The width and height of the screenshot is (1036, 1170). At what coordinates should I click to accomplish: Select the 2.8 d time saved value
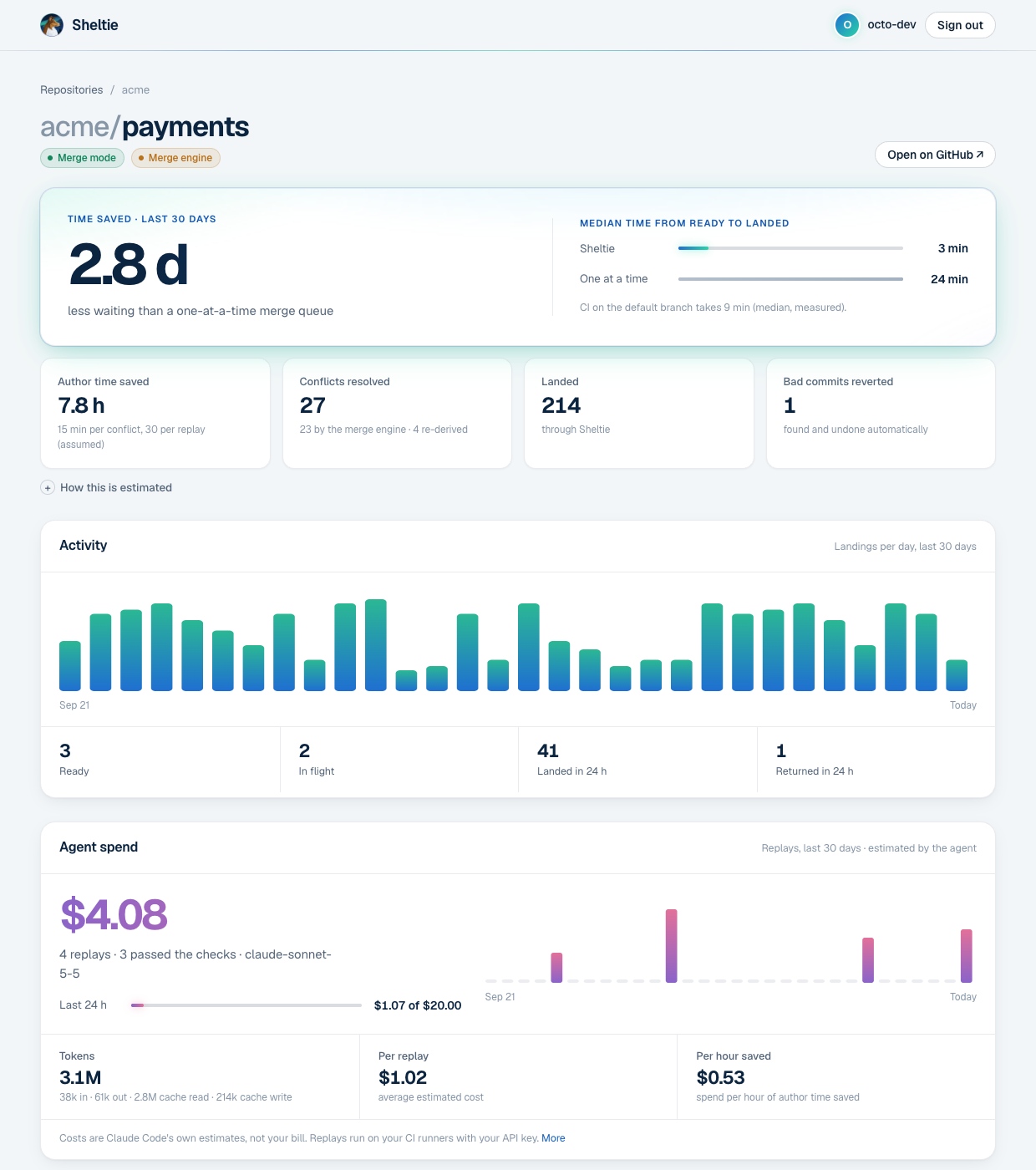(x=129, y=264)
